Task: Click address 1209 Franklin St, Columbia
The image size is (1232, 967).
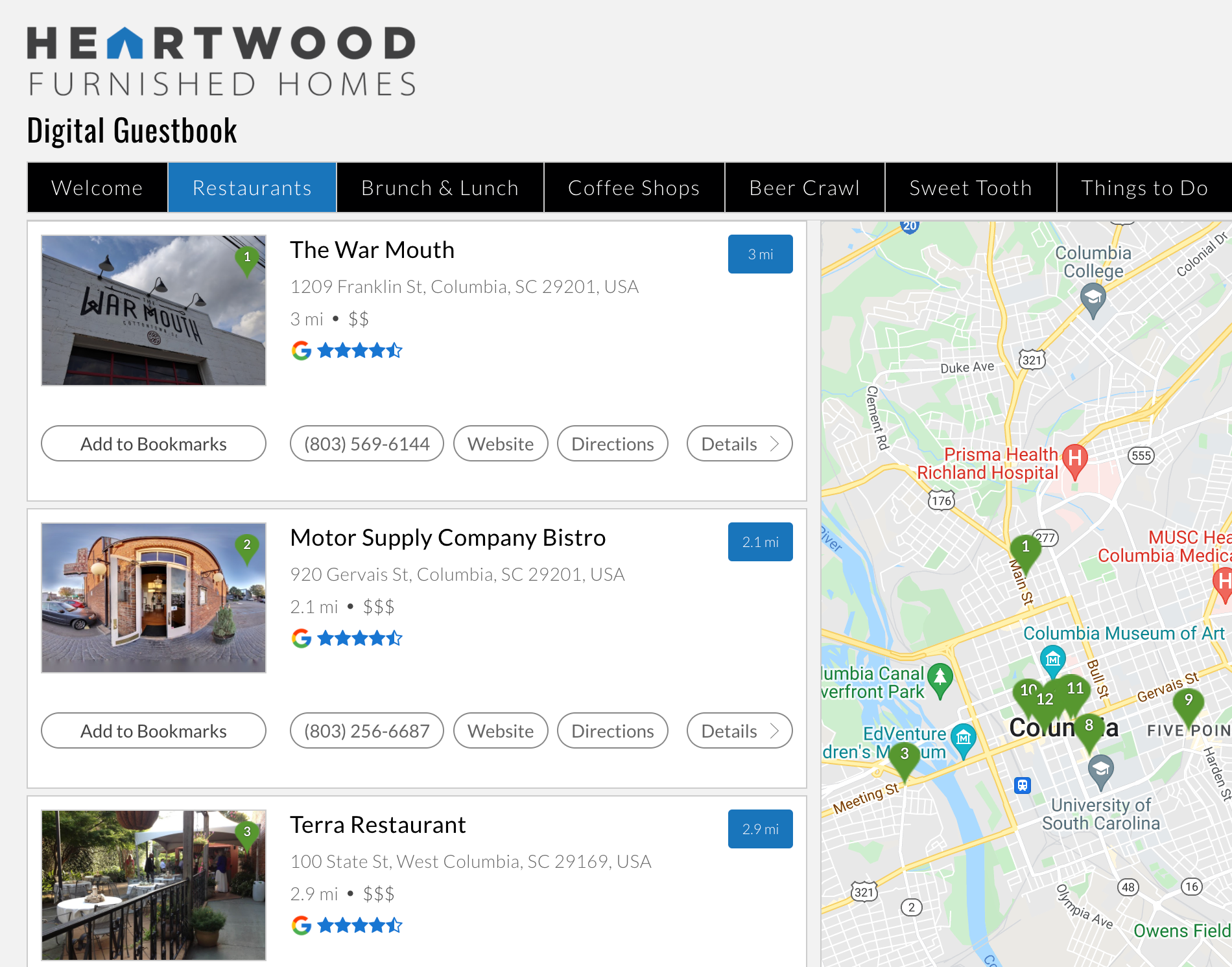Action: click(464, 286)
